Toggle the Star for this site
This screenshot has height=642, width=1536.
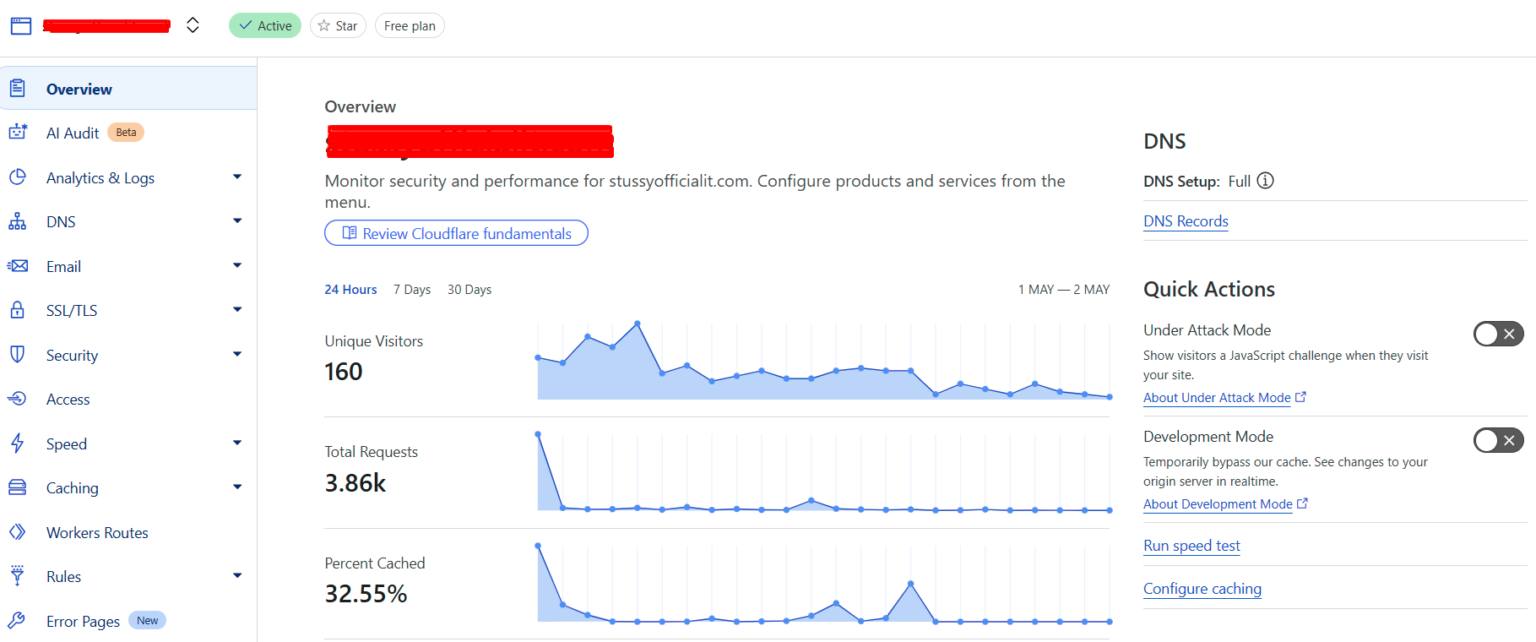pyautogui.click(x=337, y=25)
